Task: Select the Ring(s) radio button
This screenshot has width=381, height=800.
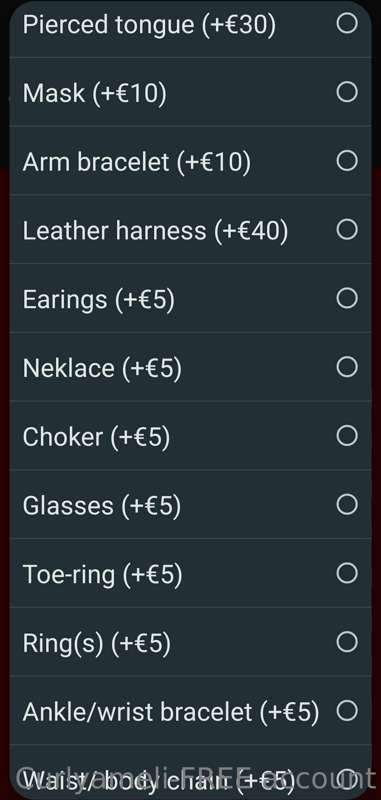Action: pyautogui.click(x=347, y=642)
